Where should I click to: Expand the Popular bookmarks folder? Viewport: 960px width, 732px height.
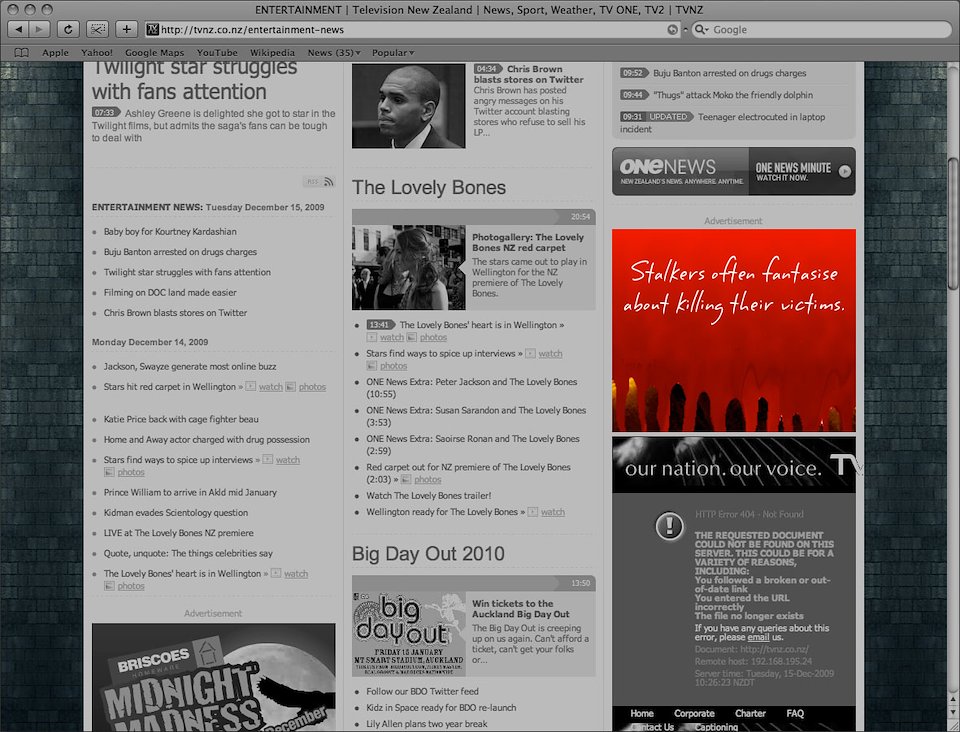(x=393, y=53)
